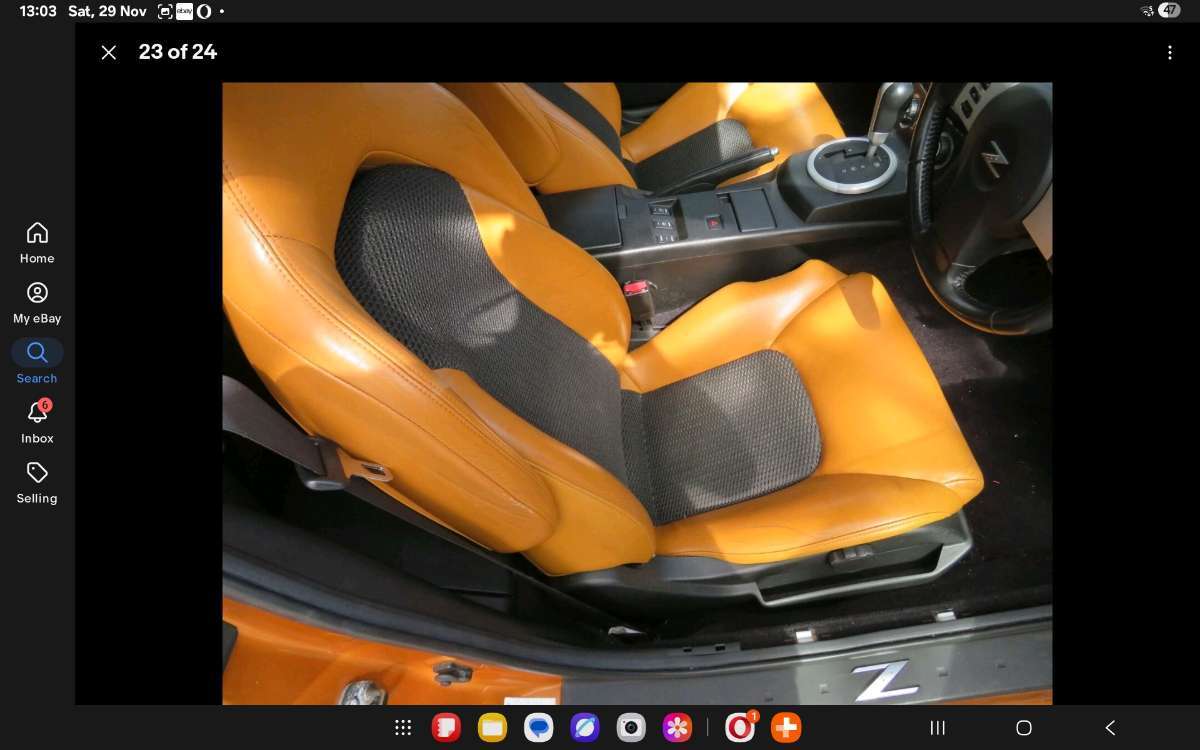Screen dimensions: 1200x750
Task: Open the Inbox with notification badge
Action: 37,422
